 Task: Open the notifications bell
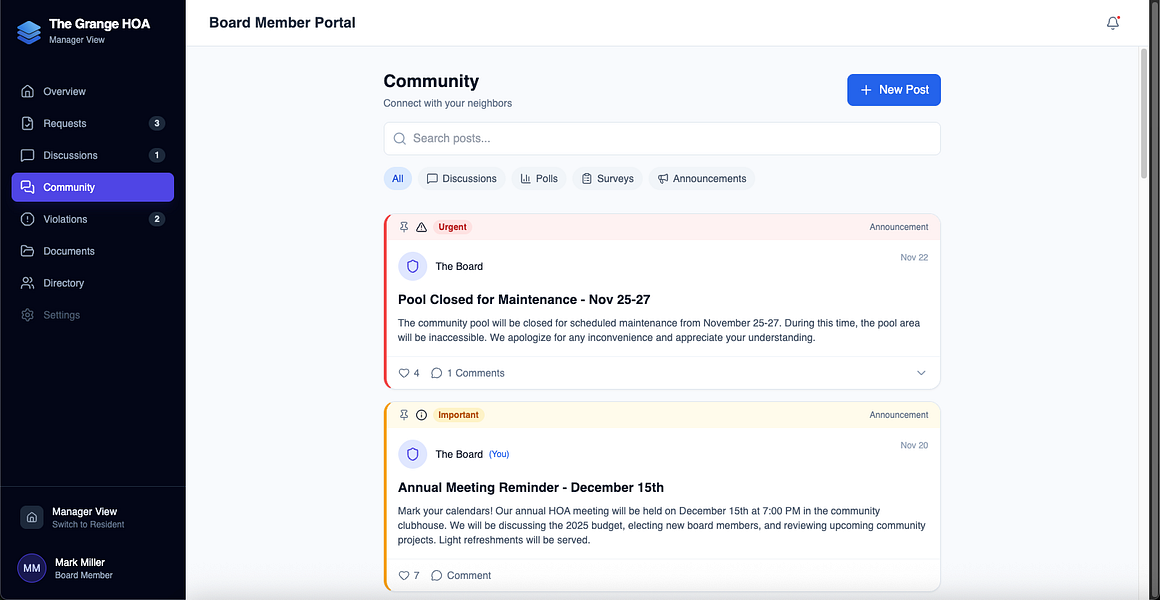1113,23
